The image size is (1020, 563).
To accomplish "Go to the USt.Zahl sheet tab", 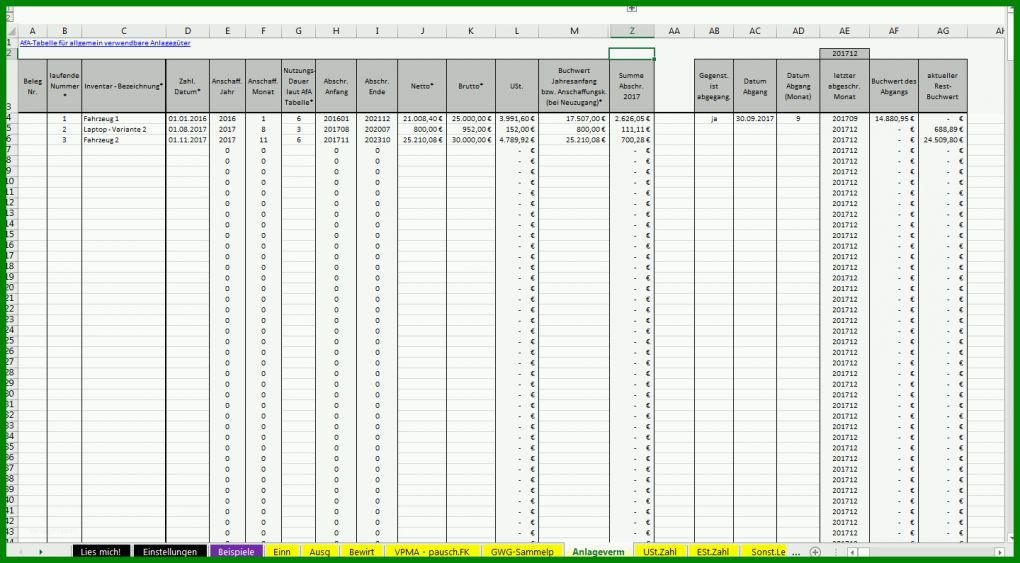I will click(x=660, y=552).
